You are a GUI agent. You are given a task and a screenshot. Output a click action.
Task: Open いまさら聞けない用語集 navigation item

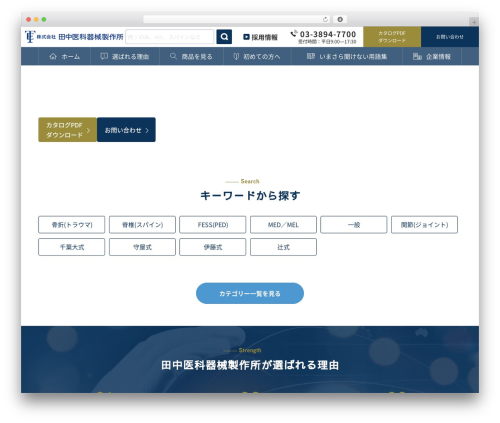pyautogui.click(x=347, y=56)
